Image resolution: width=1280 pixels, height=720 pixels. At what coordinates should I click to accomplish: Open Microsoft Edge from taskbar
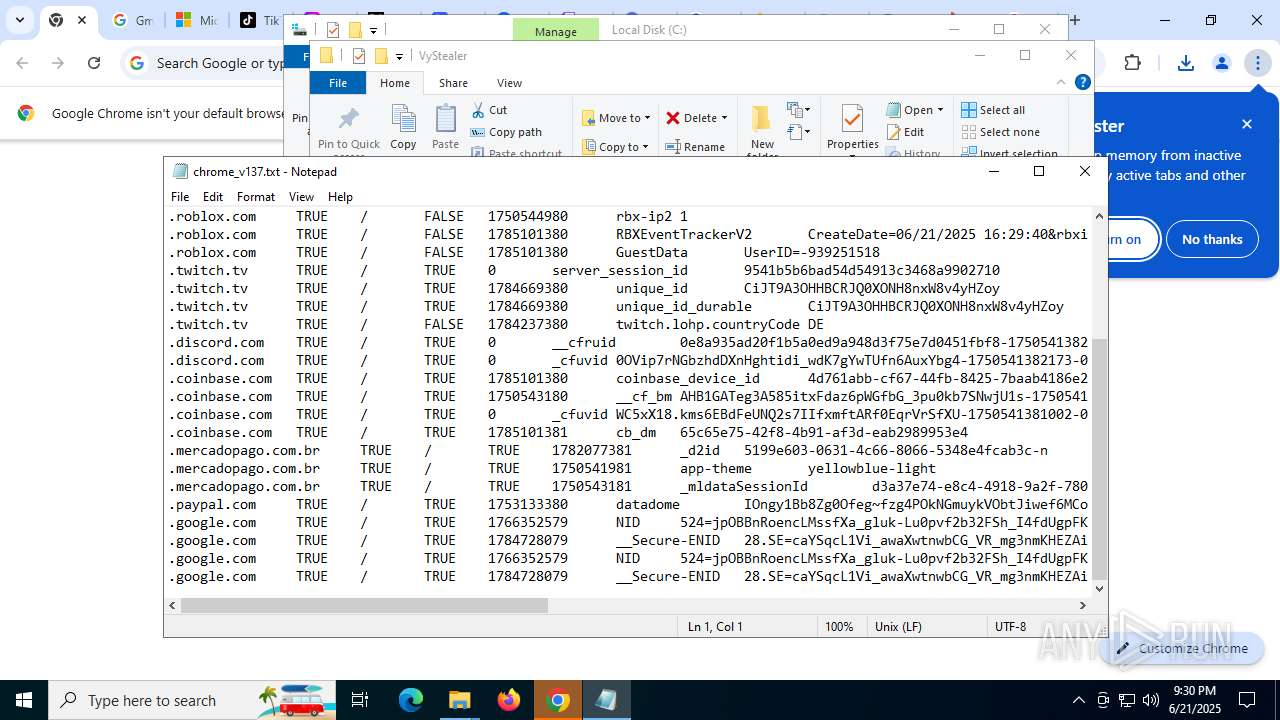pyautogui.click(x=411, y=700)
